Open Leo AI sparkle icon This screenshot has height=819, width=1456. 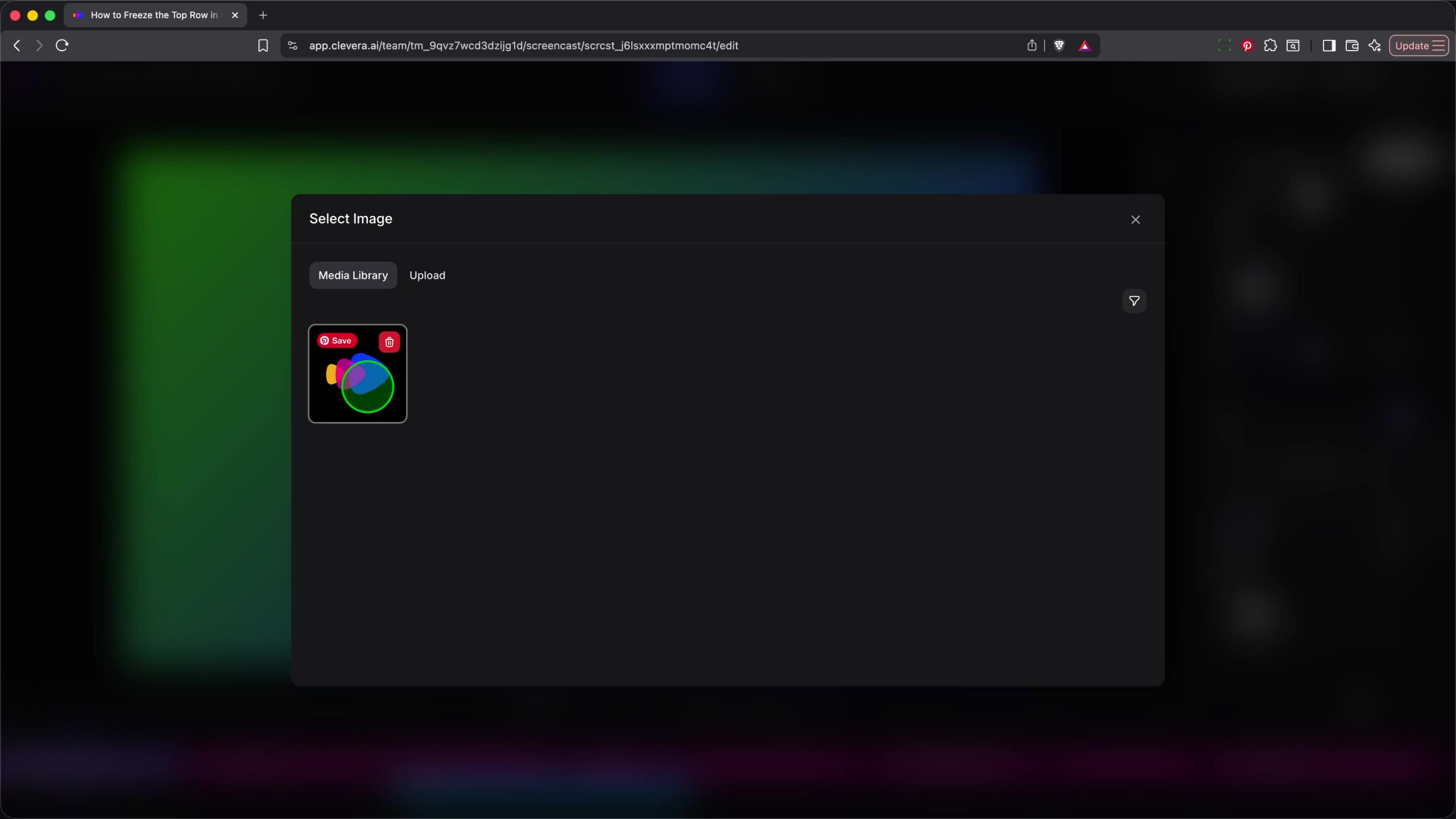click(1375, 45)
